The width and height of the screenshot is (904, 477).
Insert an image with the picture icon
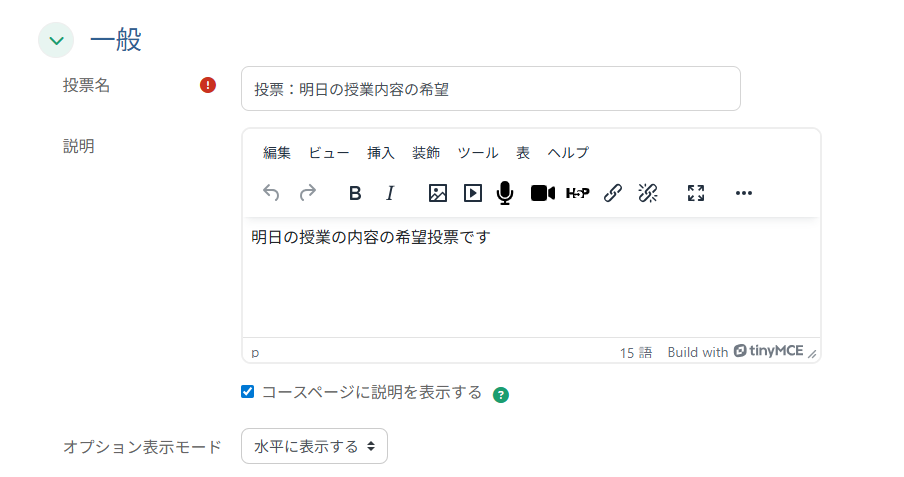click(437, 193)
